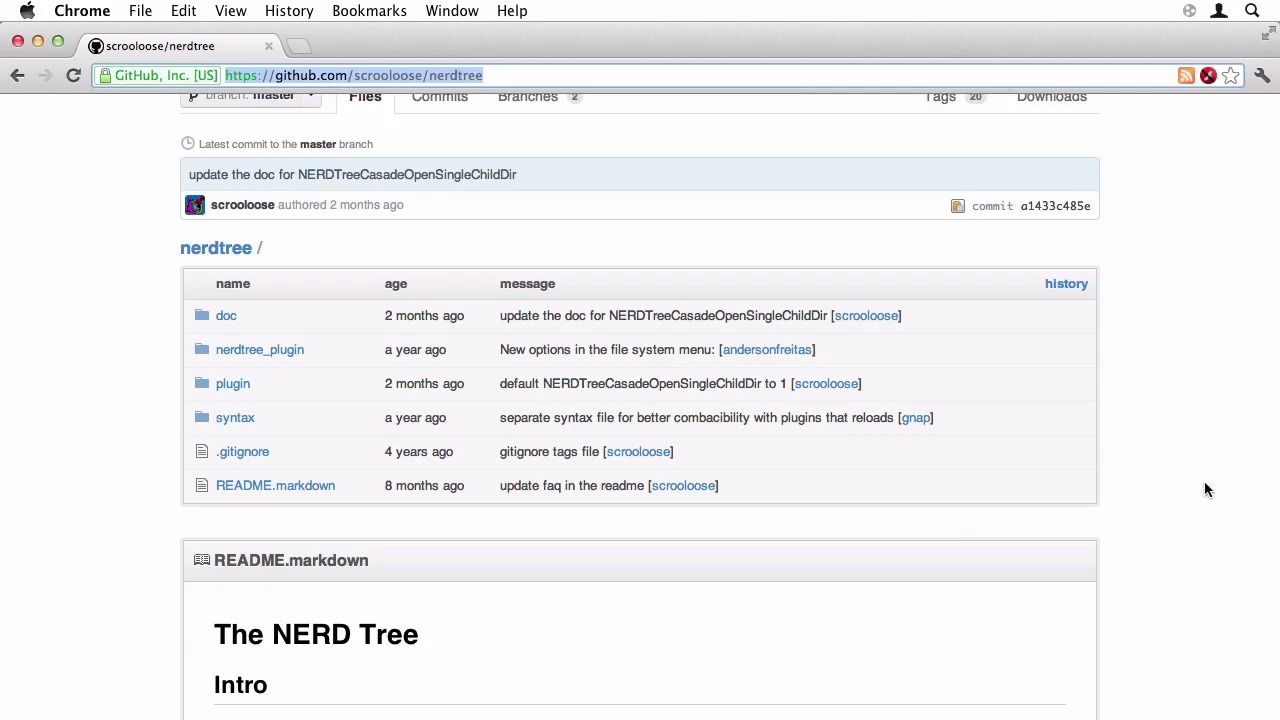Screen dimensions: 1280x720
Task: Click the README.markdown file icon in the list
Action: coord(202,485)
